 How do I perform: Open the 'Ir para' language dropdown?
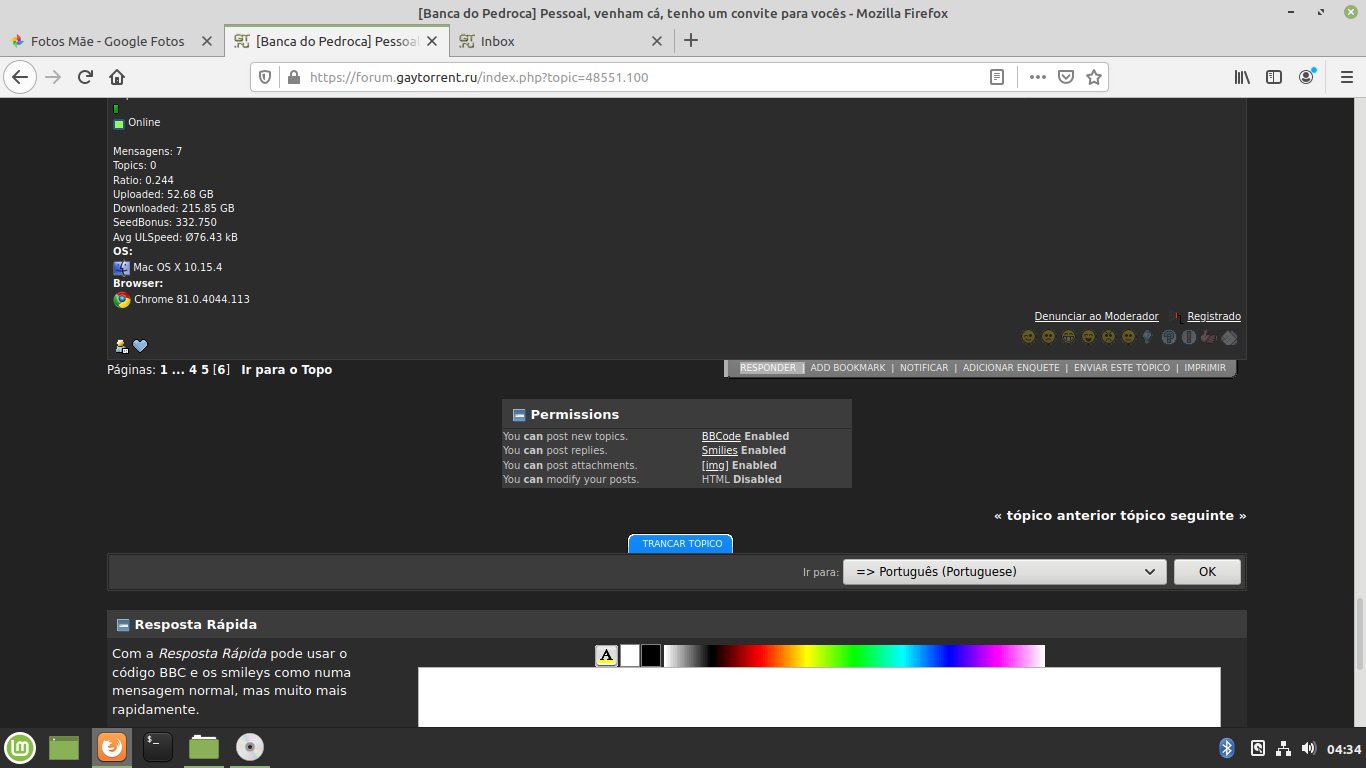click(1003, 571)
